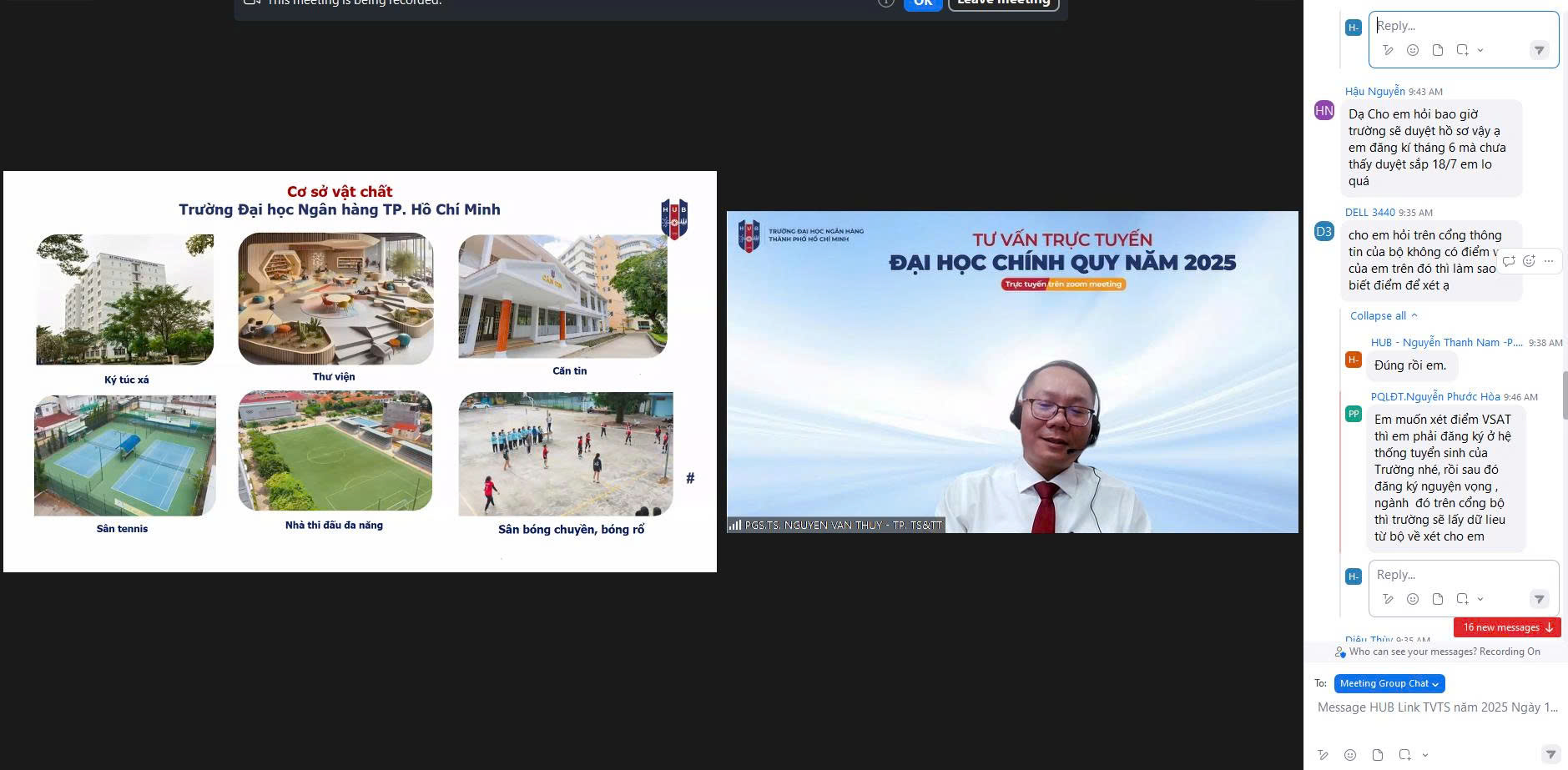Screen dimensions: 1568x770
Task: Jump to 16 new messages
Action: pyautogui.click(x=1507, y=627)
